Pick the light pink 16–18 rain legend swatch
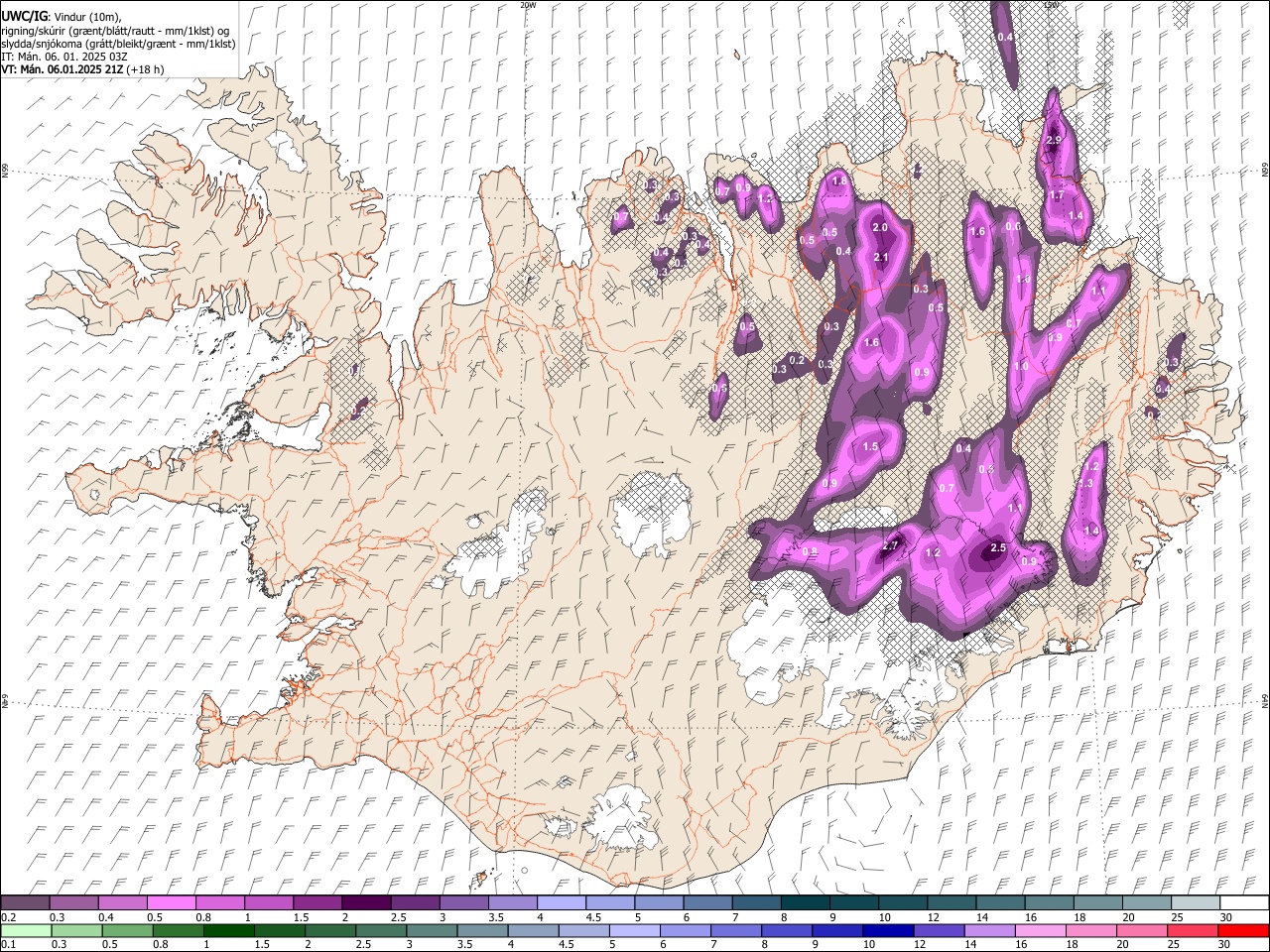 pos(1039,930)
